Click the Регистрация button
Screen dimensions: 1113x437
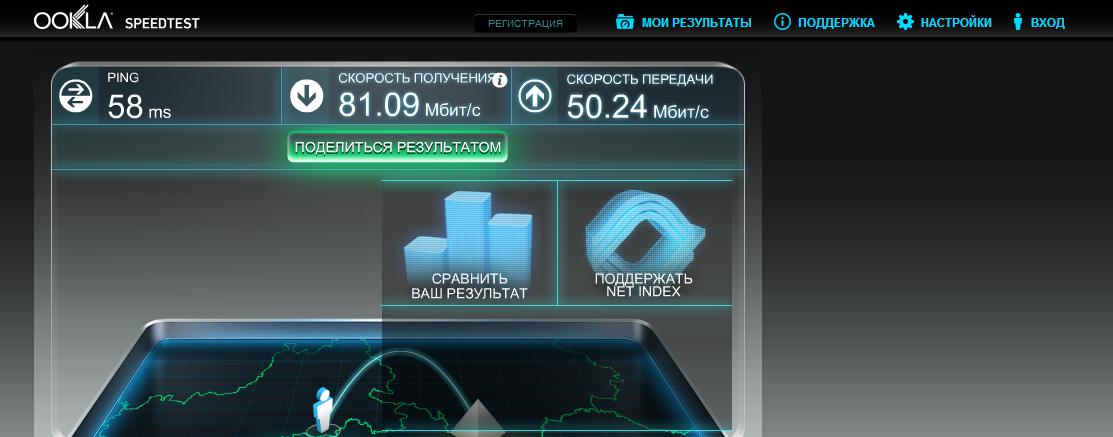point(525,23)
